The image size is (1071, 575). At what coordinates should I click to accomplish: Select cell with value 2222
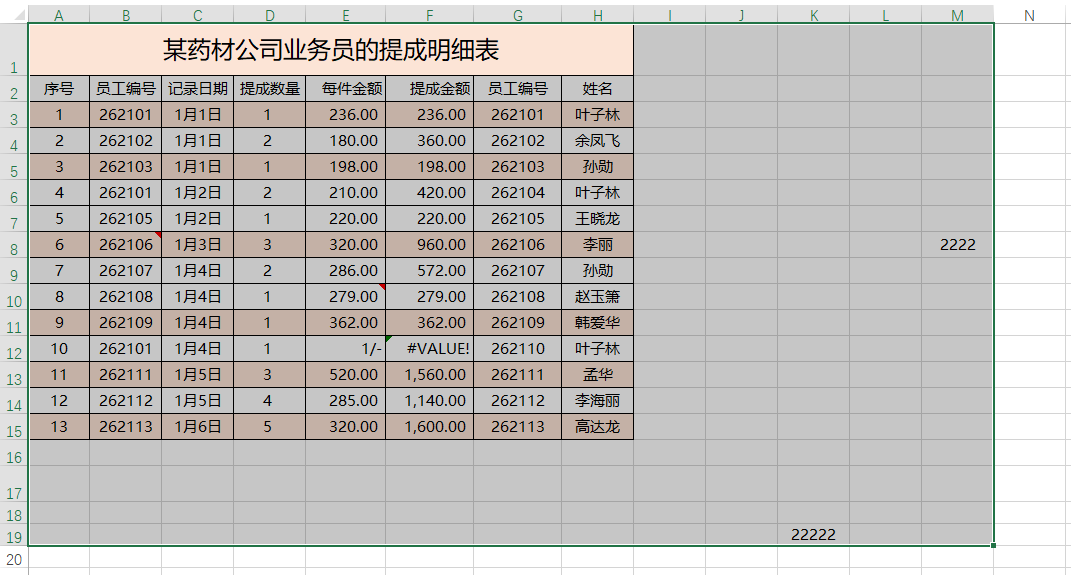coord(958,245)
